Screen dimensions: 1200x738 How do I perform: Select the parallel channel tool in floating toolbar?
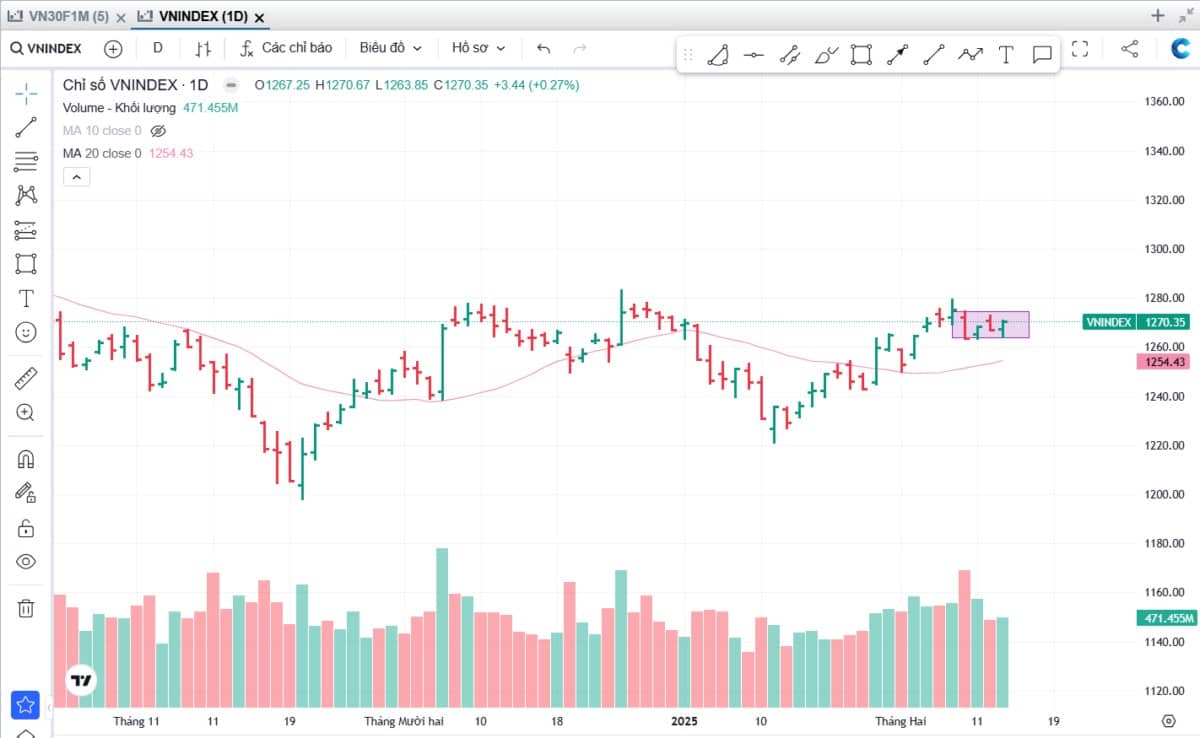coord(790,55)
